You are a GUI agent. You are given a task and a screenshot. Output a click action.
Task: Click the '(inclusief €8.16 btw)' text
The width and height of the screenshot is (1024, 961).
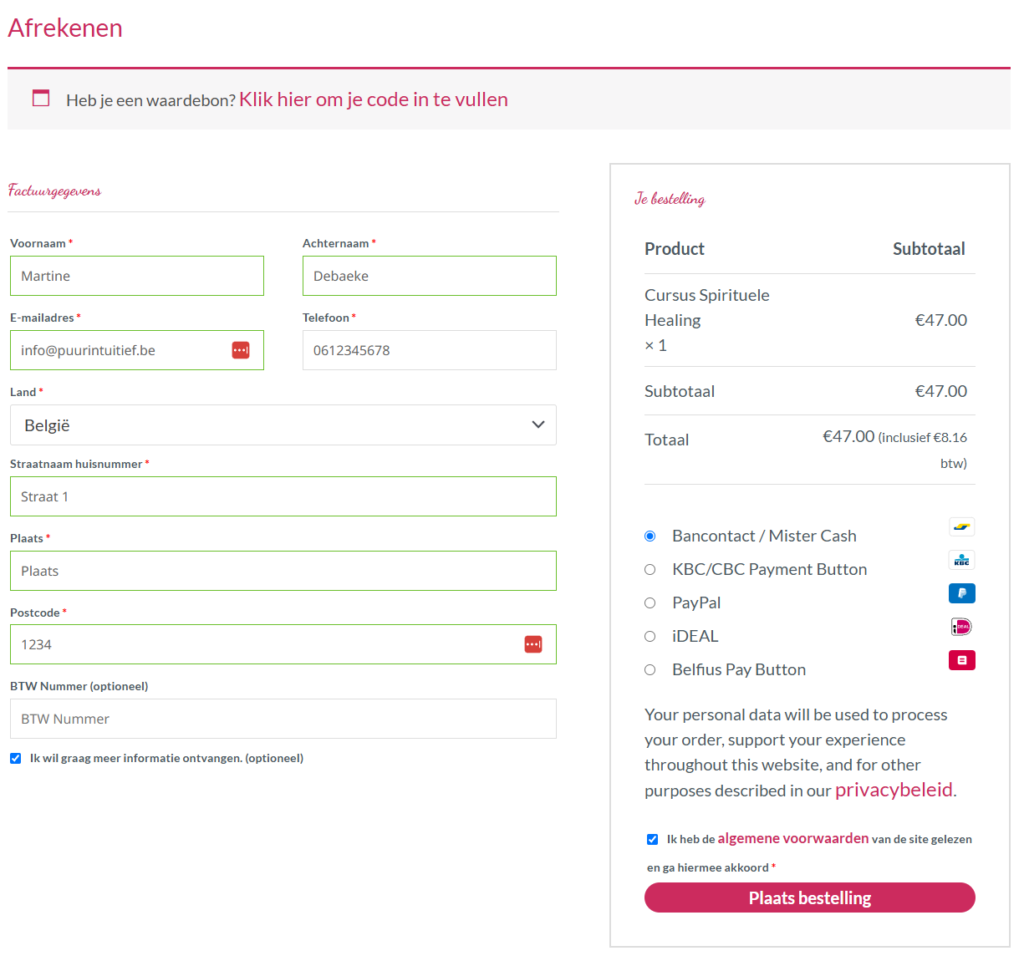click(923, 450)
